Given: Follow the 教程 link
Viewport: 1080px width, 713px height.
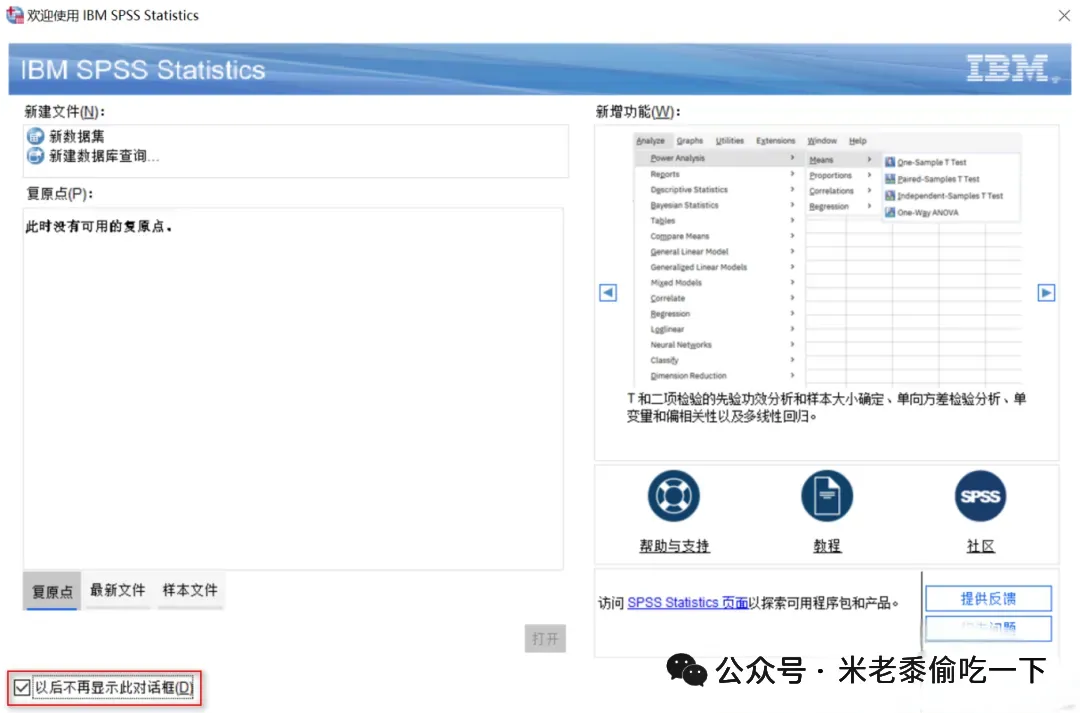Looking at the screenshot, I should click(827, 546).
